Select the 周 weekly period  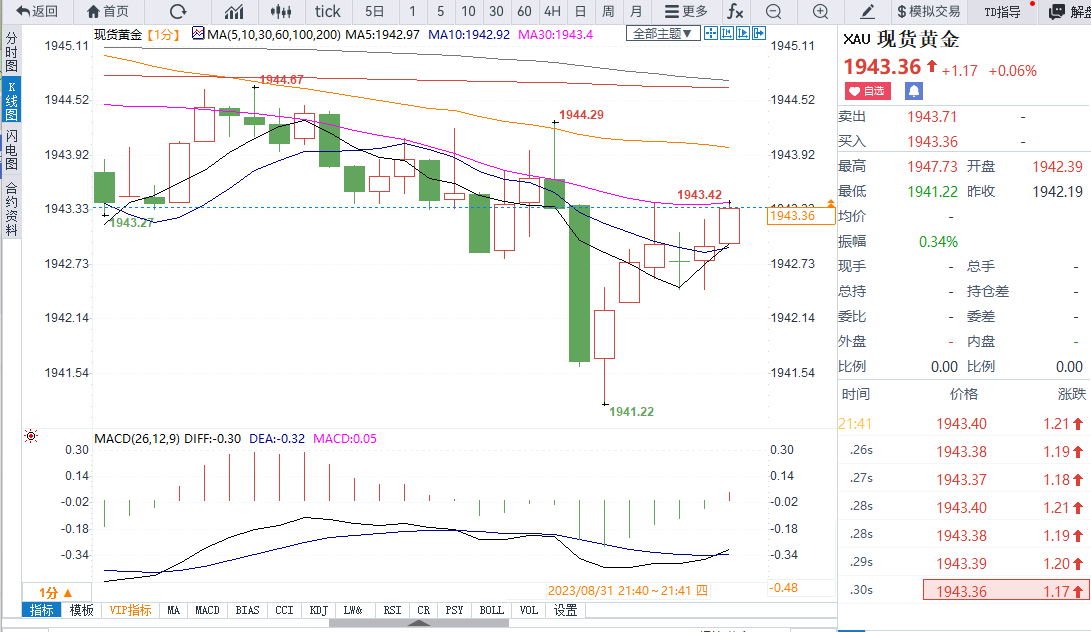tap(608, 11)
